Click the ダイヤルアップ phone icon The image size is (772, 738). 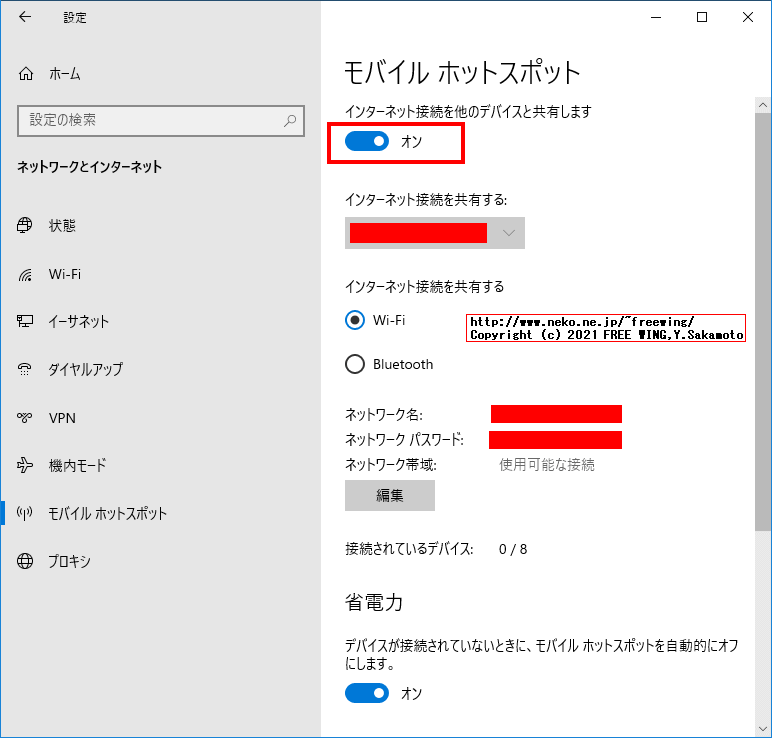click(25, 369)
